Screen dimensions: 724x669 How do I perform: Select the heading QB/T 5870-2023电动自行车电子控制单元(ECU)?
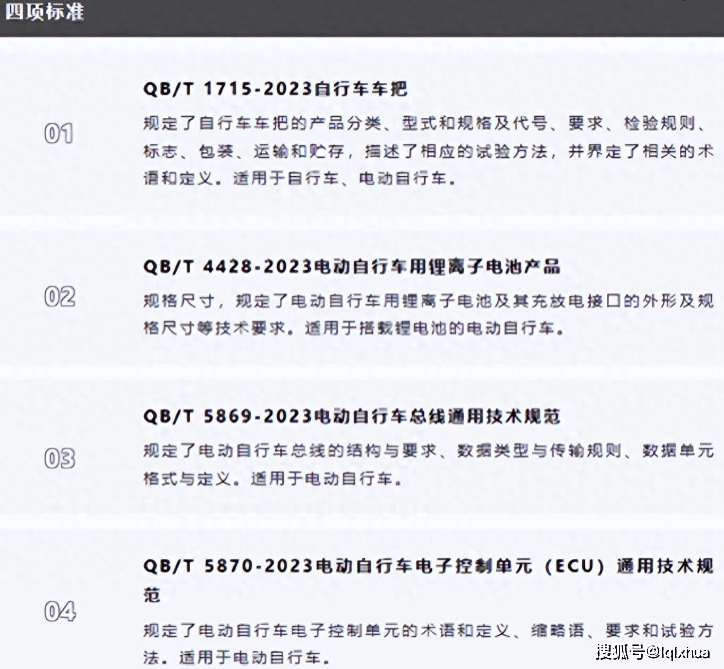(428, 566)
